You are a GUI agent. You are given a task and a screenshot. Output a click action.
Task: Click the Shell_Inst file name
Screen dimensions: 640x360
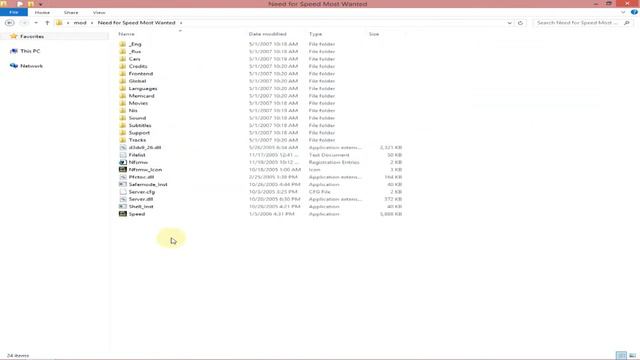pos(141,207)
